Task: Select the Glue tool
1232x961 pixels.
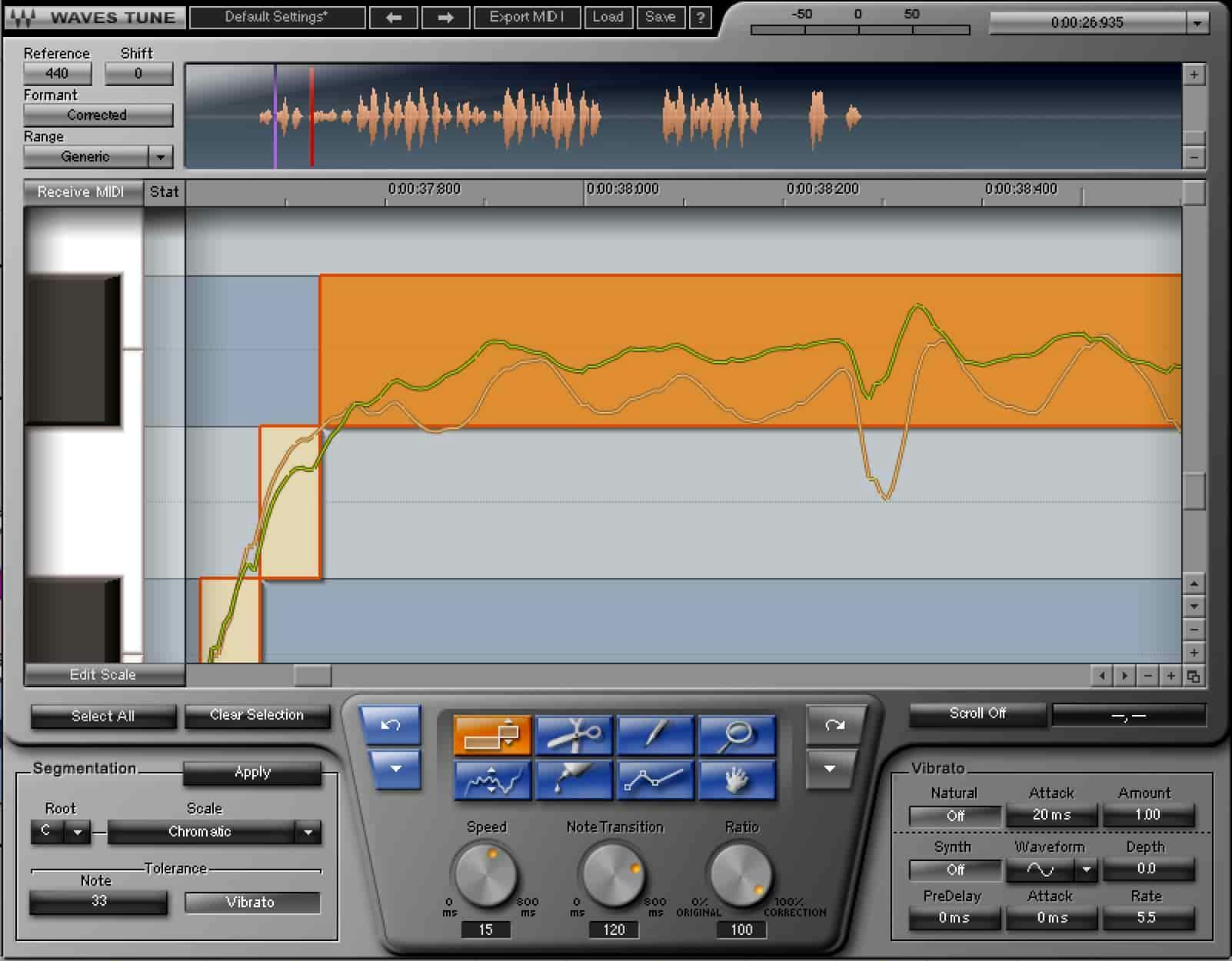Action: (573, 780)
